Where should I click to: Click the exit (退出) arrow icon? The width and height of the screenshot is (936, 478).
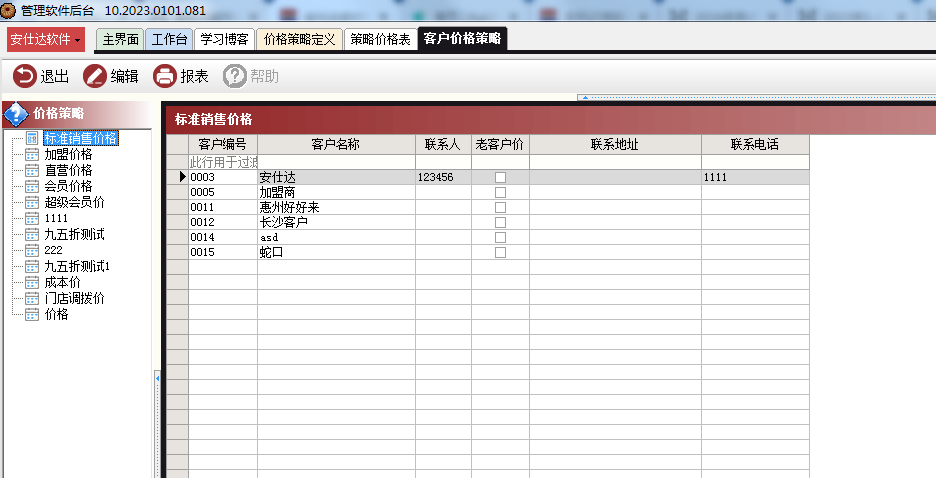(x=24, y=76)
